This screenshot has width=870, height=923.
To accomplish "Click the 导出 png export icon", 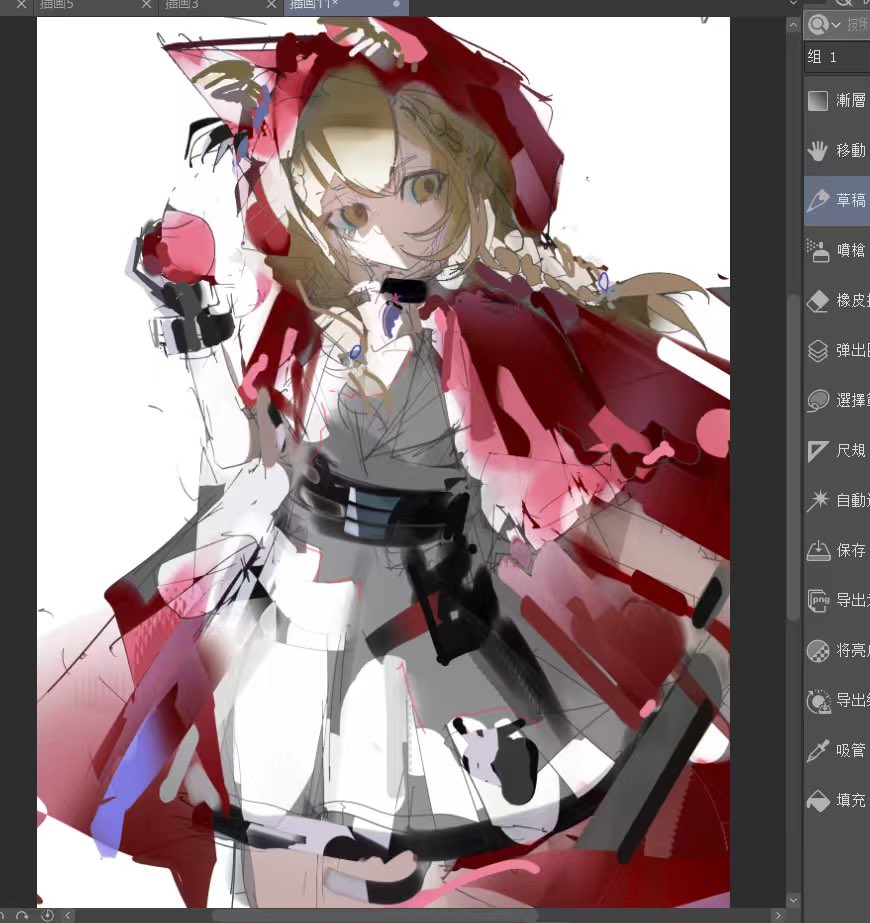I will [x=818, y=601].
